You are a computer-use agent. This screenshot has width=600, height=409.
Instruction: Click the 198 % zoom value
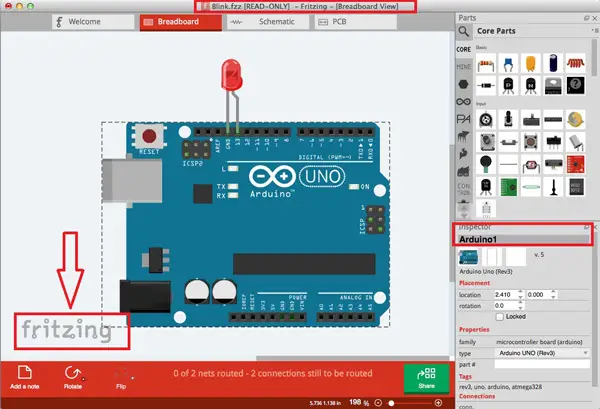point(359,402)
